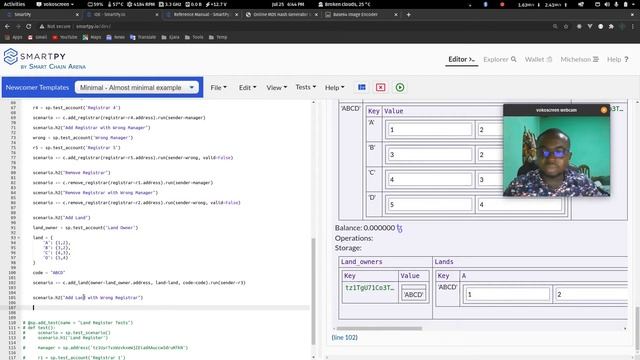The height and width of the screenshot is (360, 640).
Task: Open the Maps bookmark
Action: [x=92, y=37]
